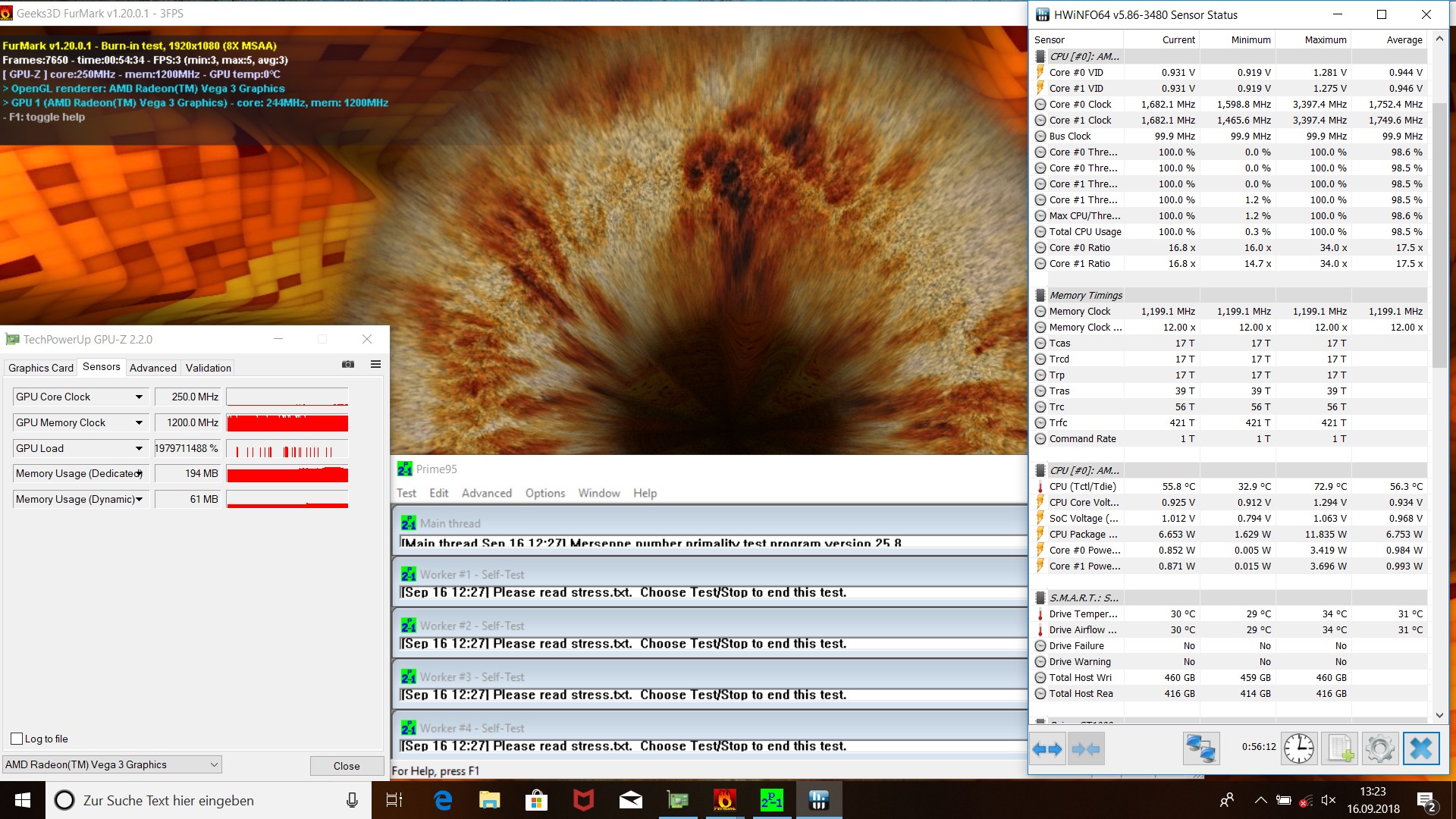Click the blue X close sensors button in HWiNFO

1421,748
